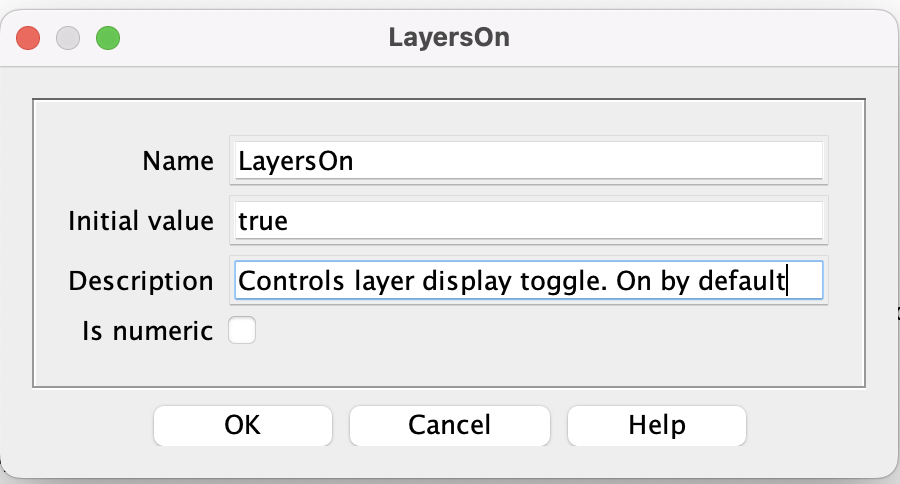900x484 pixels.
Task: Click 'LayersOn' text inside Name field
Action: pos(296,161)
